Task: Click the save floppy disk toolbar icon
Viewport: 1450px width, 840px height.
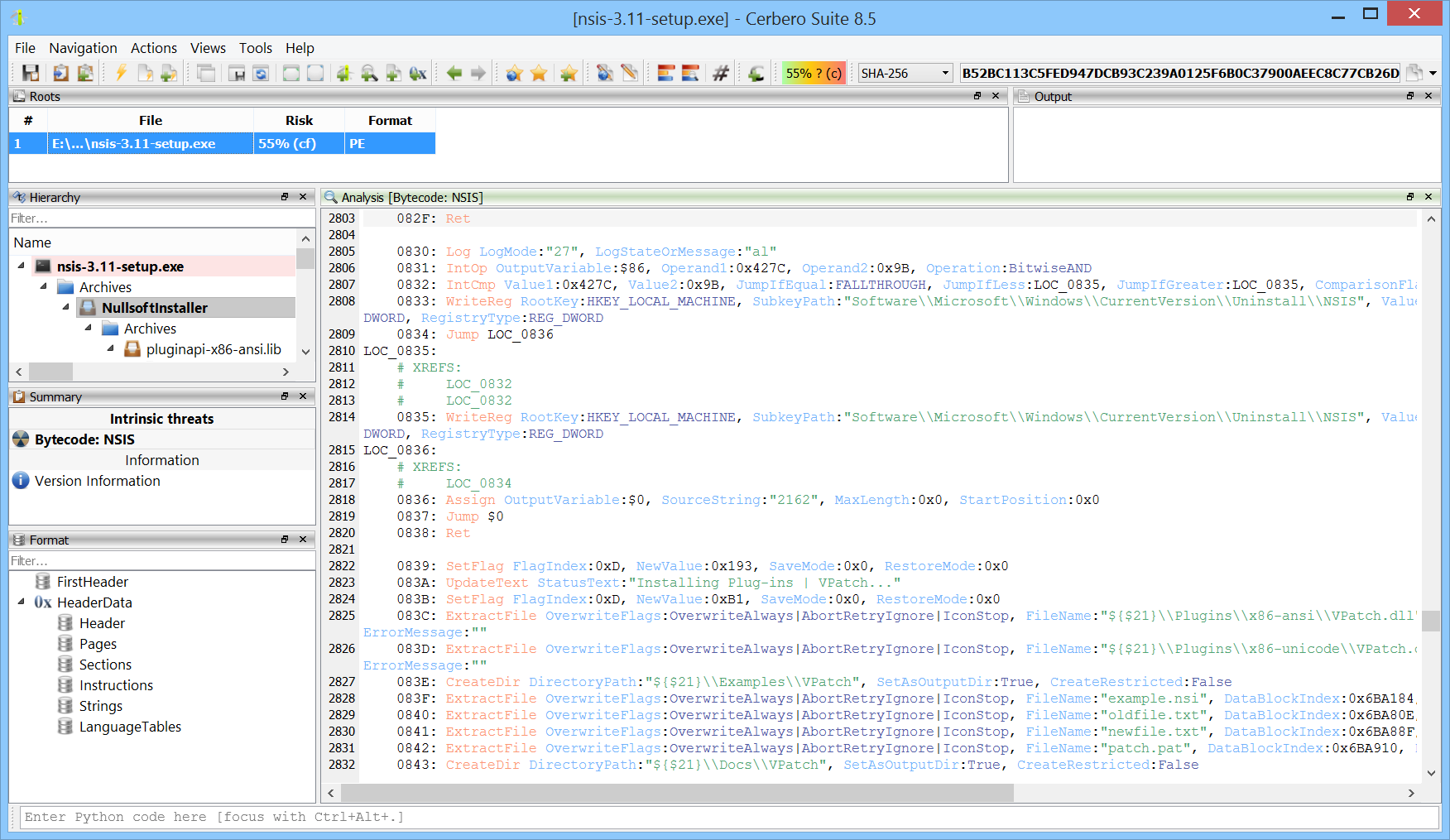Action: (x=31, y=74)
